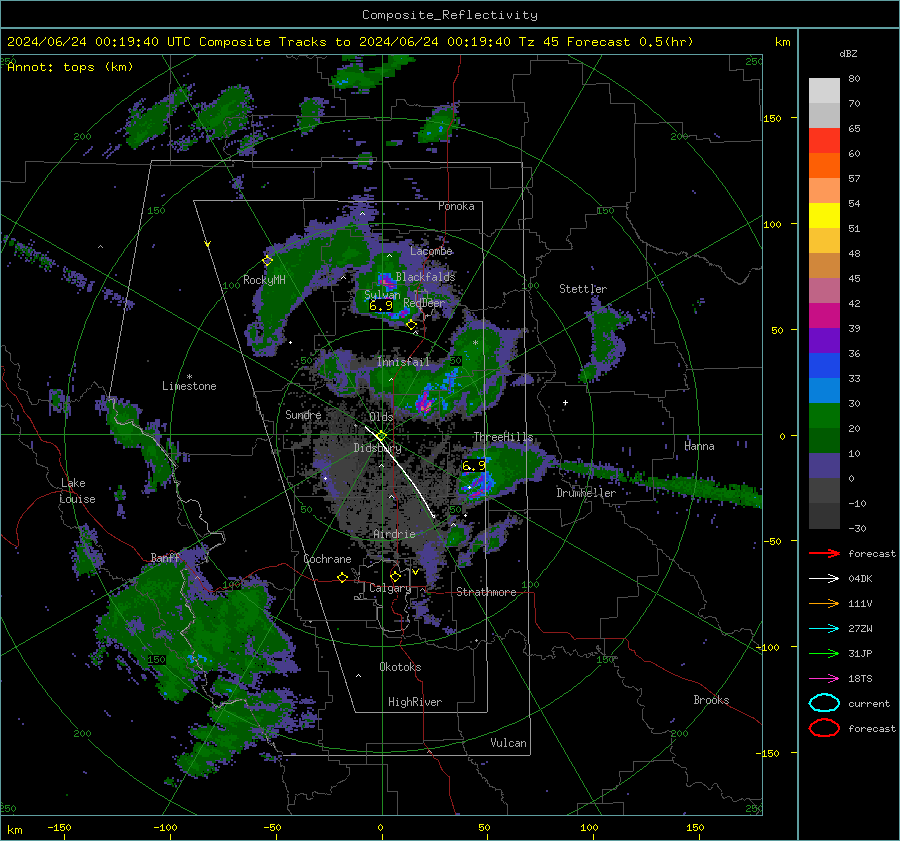This screenshot has height=841, width=900.
Task: Click the -50 tick on right km axis
Action: (772, 541)
